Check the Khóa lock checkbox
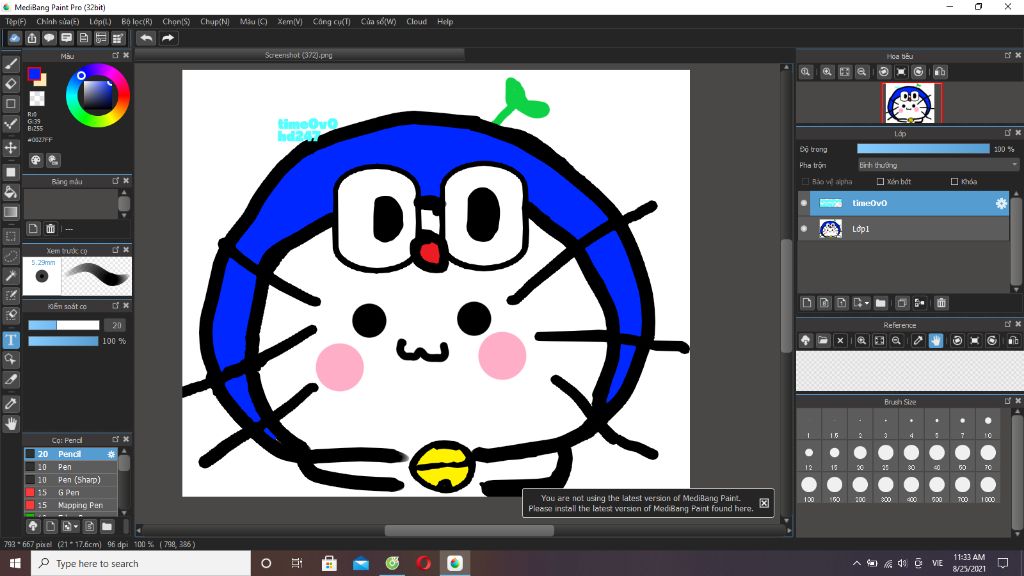 click(955, 182)
